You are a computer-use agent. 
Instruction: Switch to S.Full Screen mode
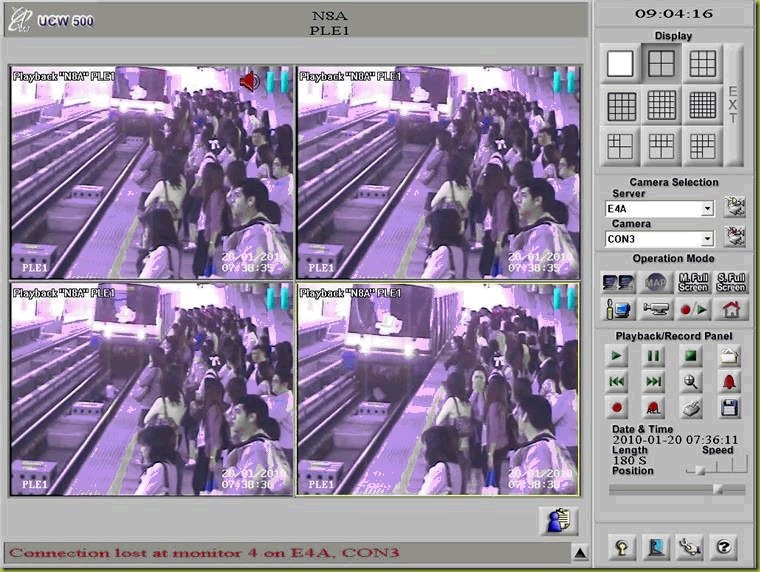[x=731, y=283]
